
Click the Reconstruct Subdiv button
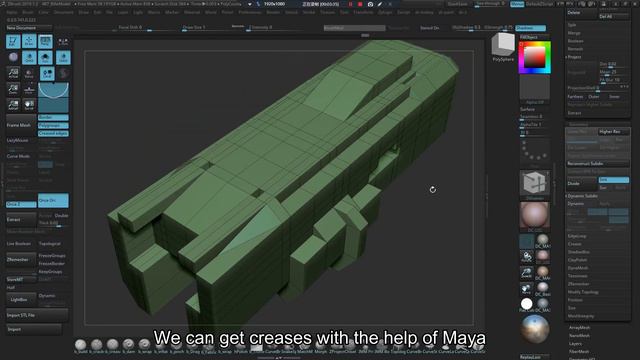click(x=598, y=164)
